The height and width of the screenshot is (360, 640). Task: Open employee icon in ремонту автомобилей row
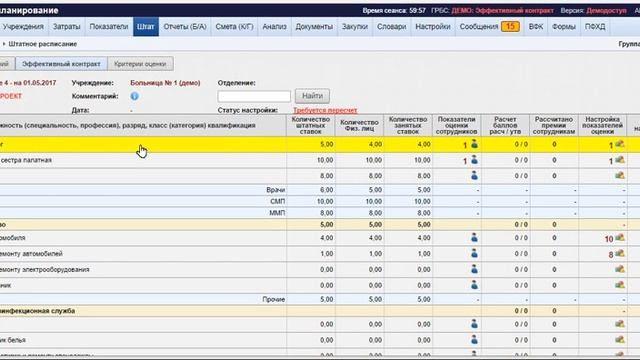(x=474, y=253)
